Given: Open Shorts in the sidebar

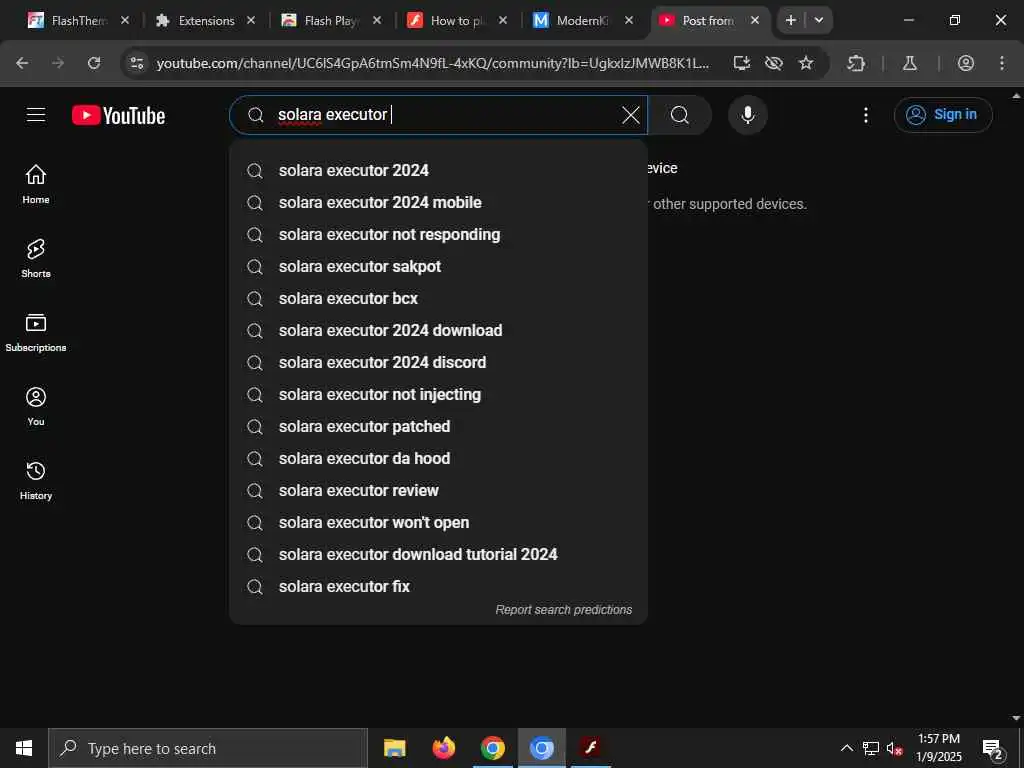Looking at the screenshot, I should pyautogui.click(x=36, y=259).
